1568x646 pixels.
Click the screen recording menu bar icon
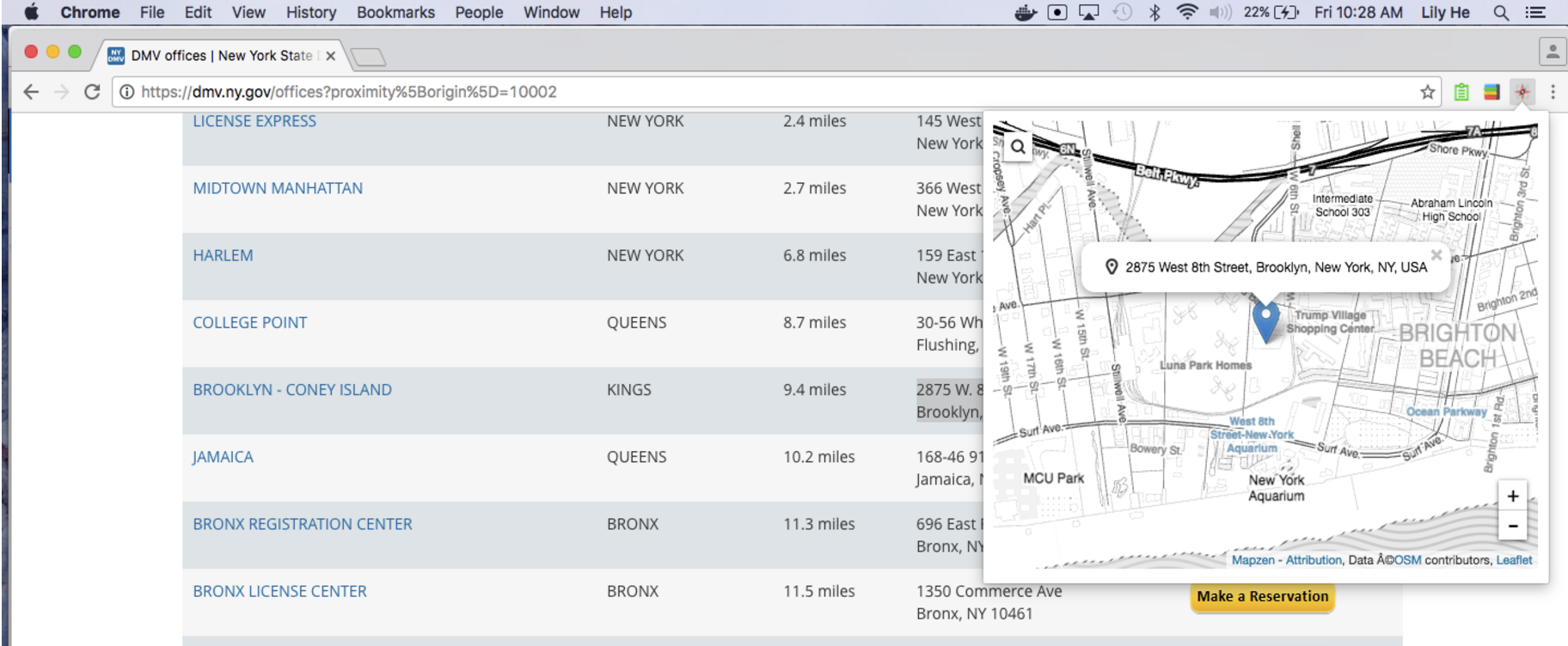click(1057, 12)
